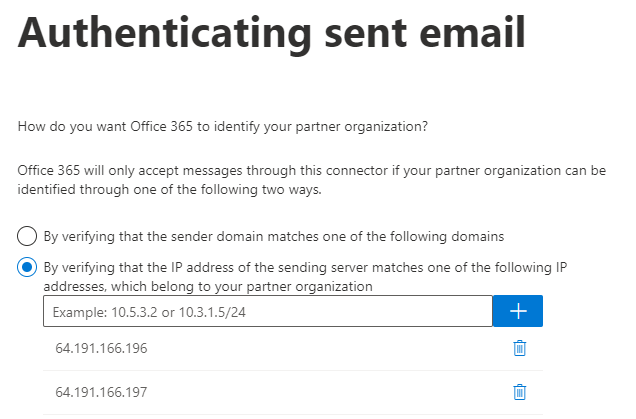Choose the IP address verification radio button
This screenshot has width=636, height=419.
[27, 267]
